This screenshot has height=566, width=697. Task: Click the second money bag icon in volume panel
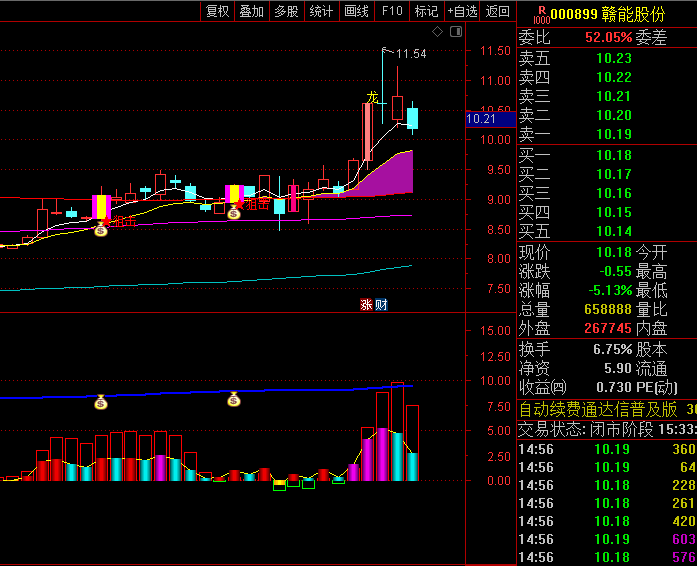tap(234, 399)
